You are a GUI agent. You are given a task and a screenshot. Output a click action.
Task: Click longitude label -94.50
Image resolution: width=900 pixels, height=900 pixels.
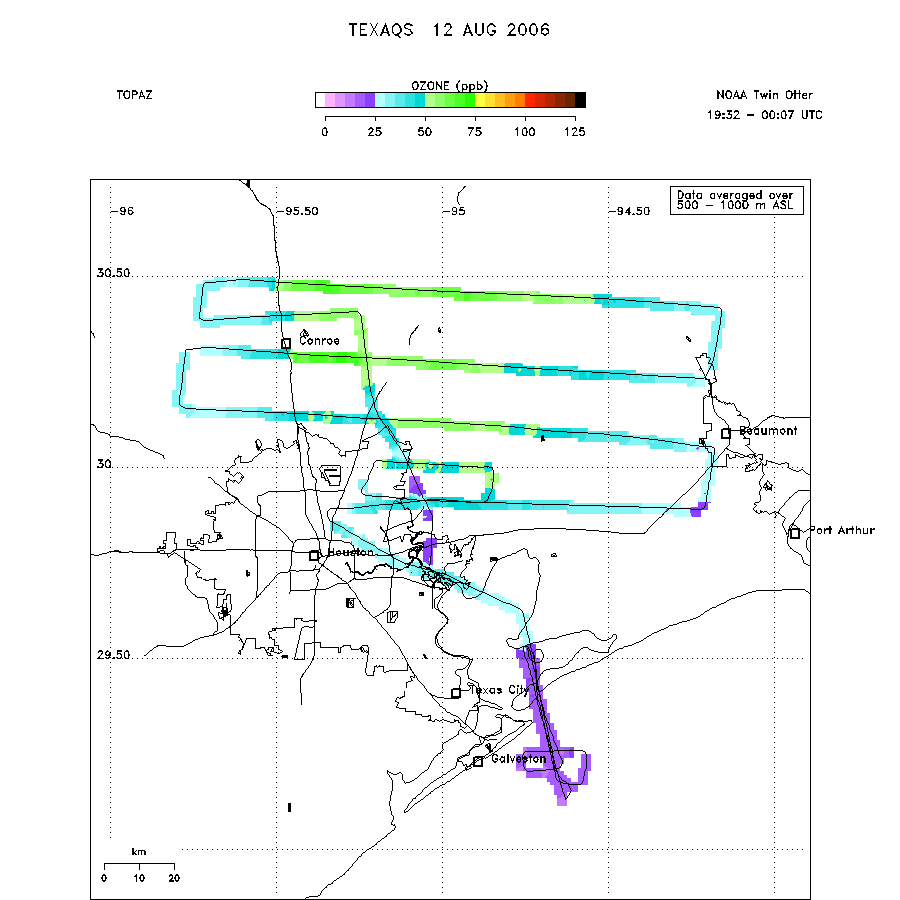(x=630, y=211)
